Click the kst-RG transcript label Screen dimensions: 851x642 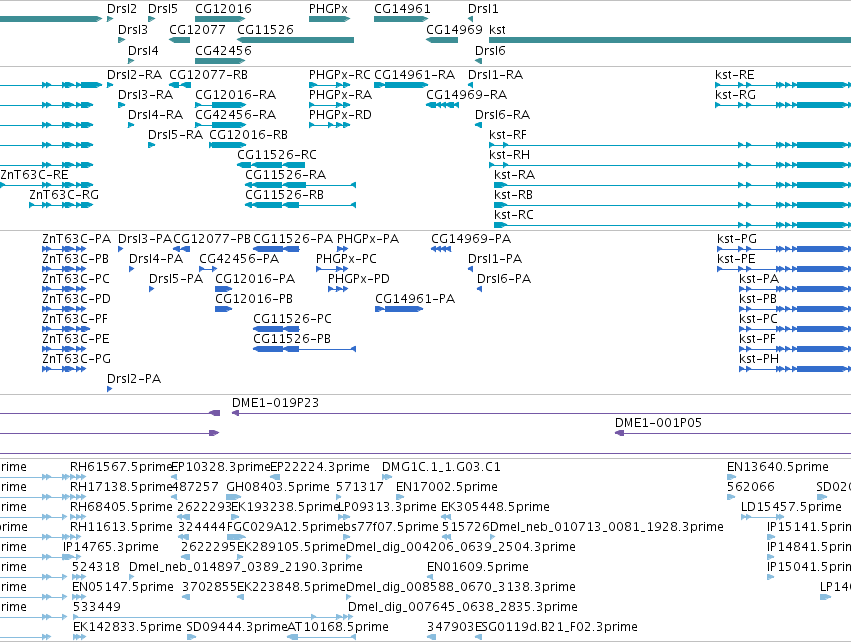pyautogui.click(x=735, y=94)
